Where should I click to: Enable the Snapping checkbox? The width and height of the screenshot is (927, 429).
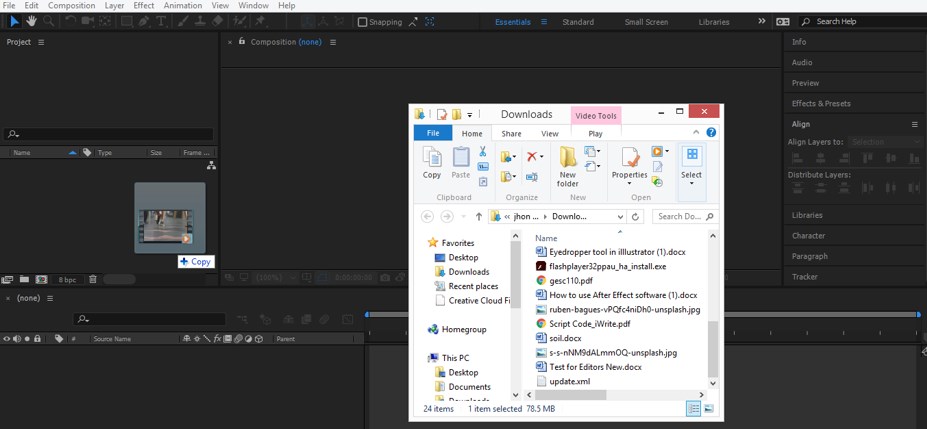pos(362,21)
